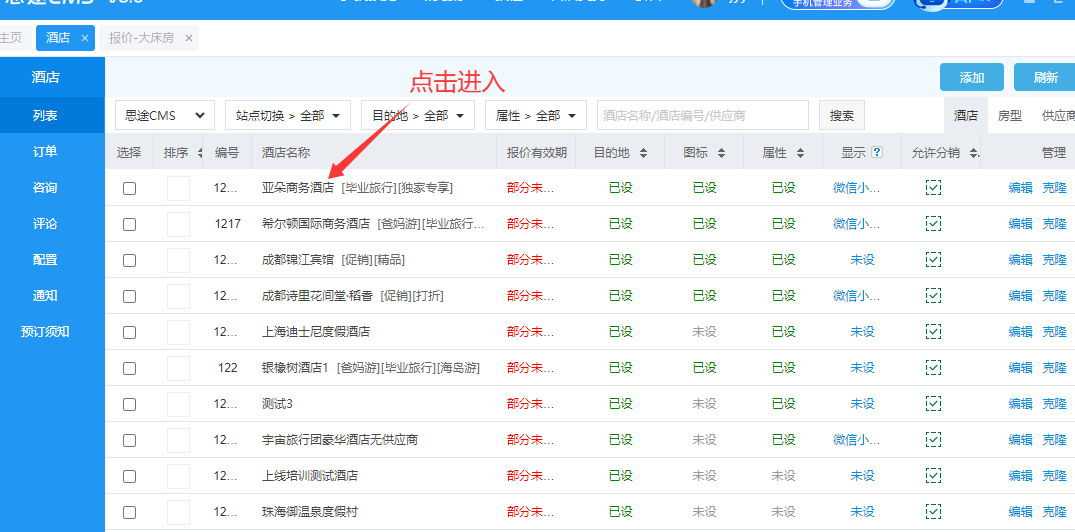The width and height of the screenshot is (1075, 532).
Task: Check the 上海迪士尼度假酒店 row checkbox
Action: [129, 332]
